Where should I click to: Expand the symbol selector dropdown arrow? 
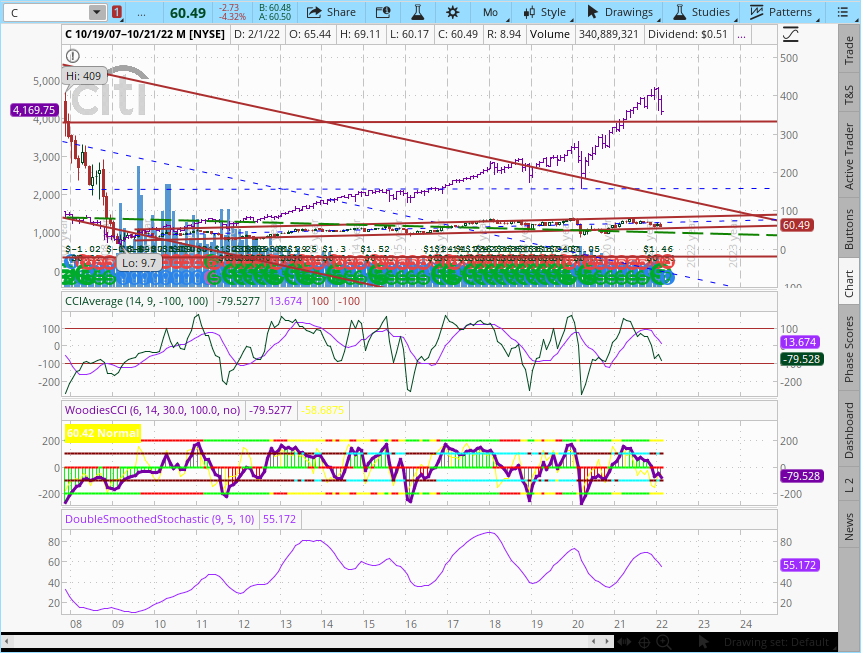click(x=96, y=12)
